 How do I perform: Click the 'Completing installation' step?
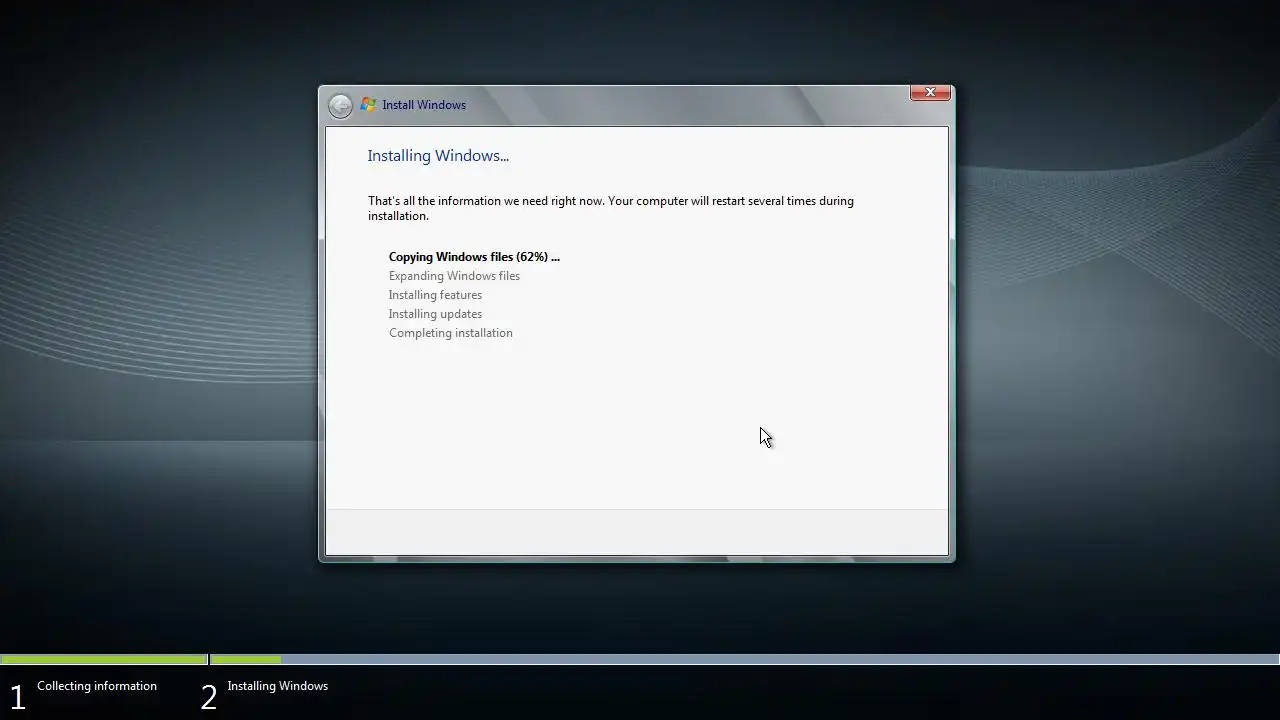coord(450,333)
